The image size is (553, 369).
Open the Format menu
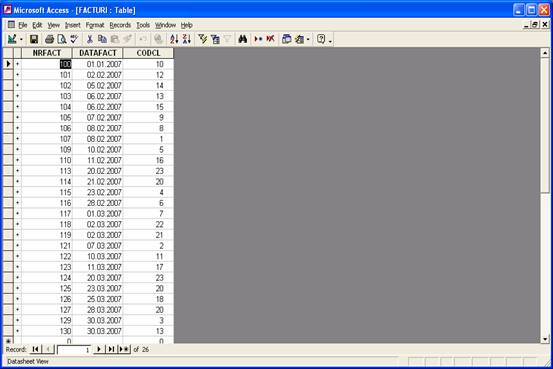[x=95, y=25]
